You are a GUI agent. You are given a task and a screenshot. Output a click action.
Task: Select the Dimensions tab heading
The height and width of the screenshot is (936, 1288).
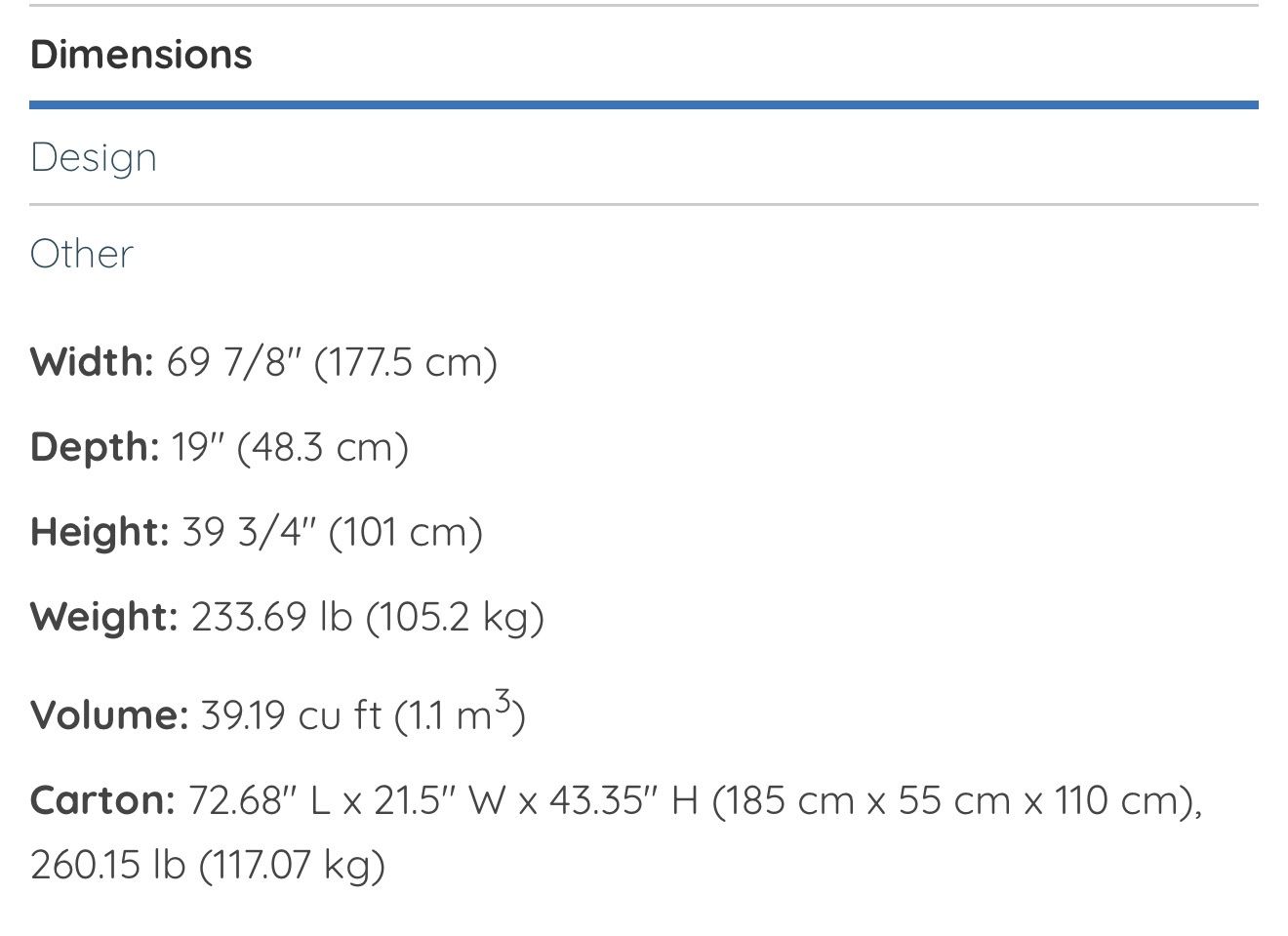[x=141, y=55]
